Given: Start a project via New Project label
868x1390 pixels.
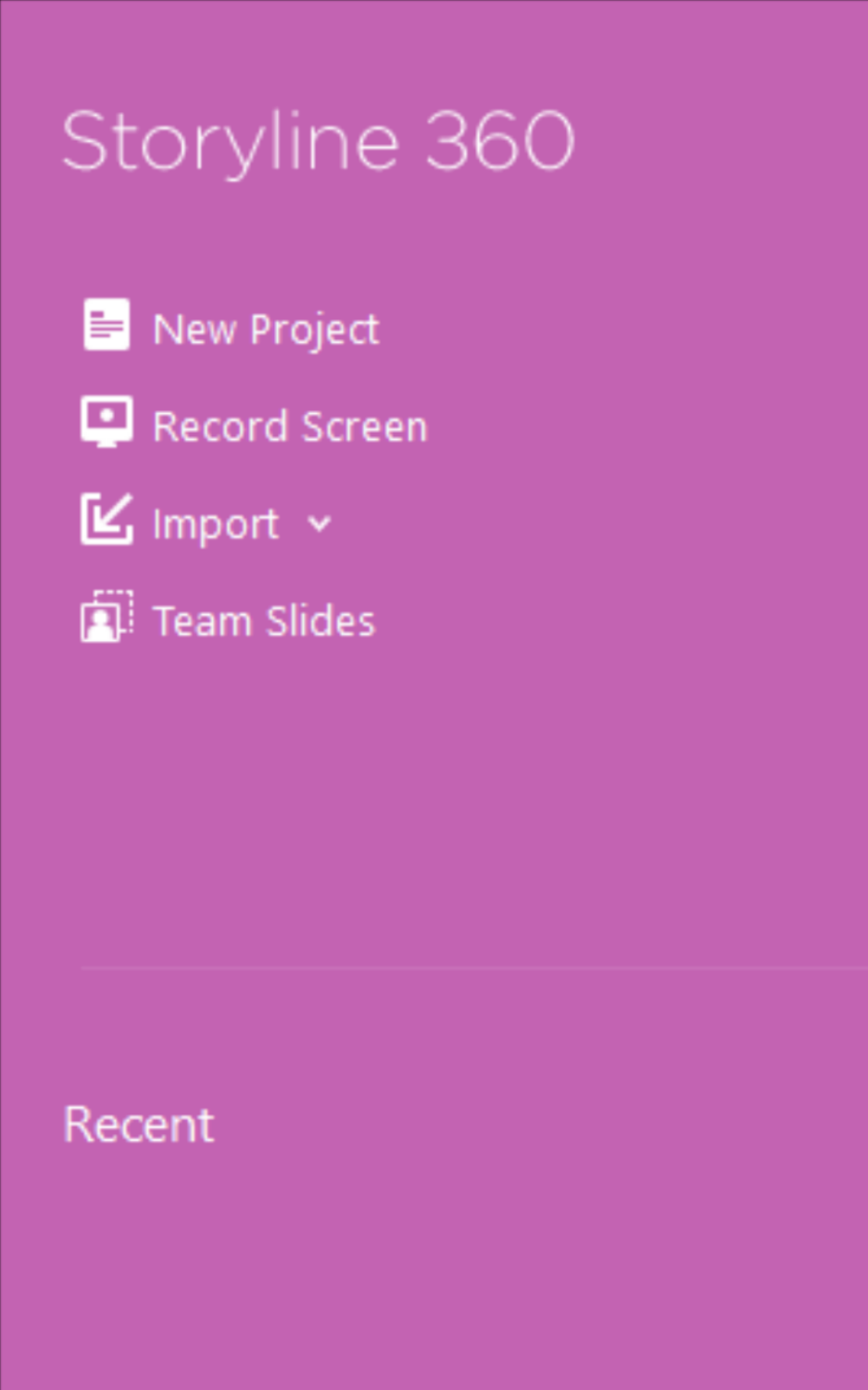Looking at the screenshot, I should [265, 329].
